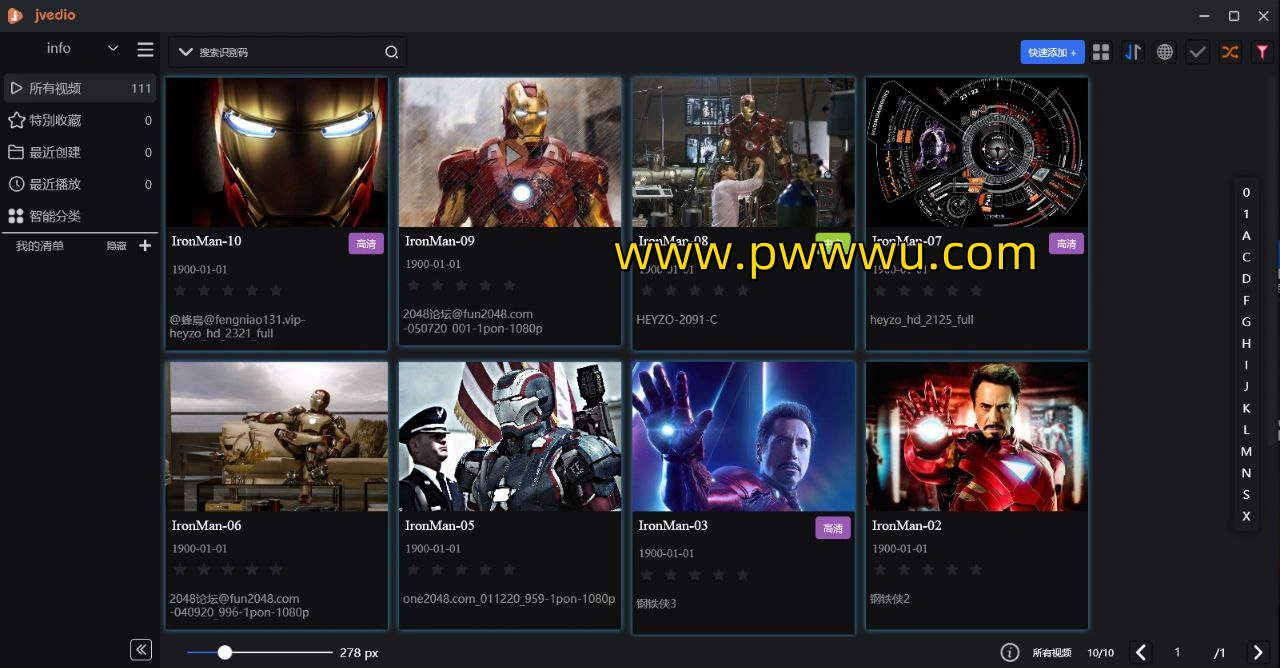Expand the search type dropdown arrow
1280x668 pixels.
pos(186,52)
